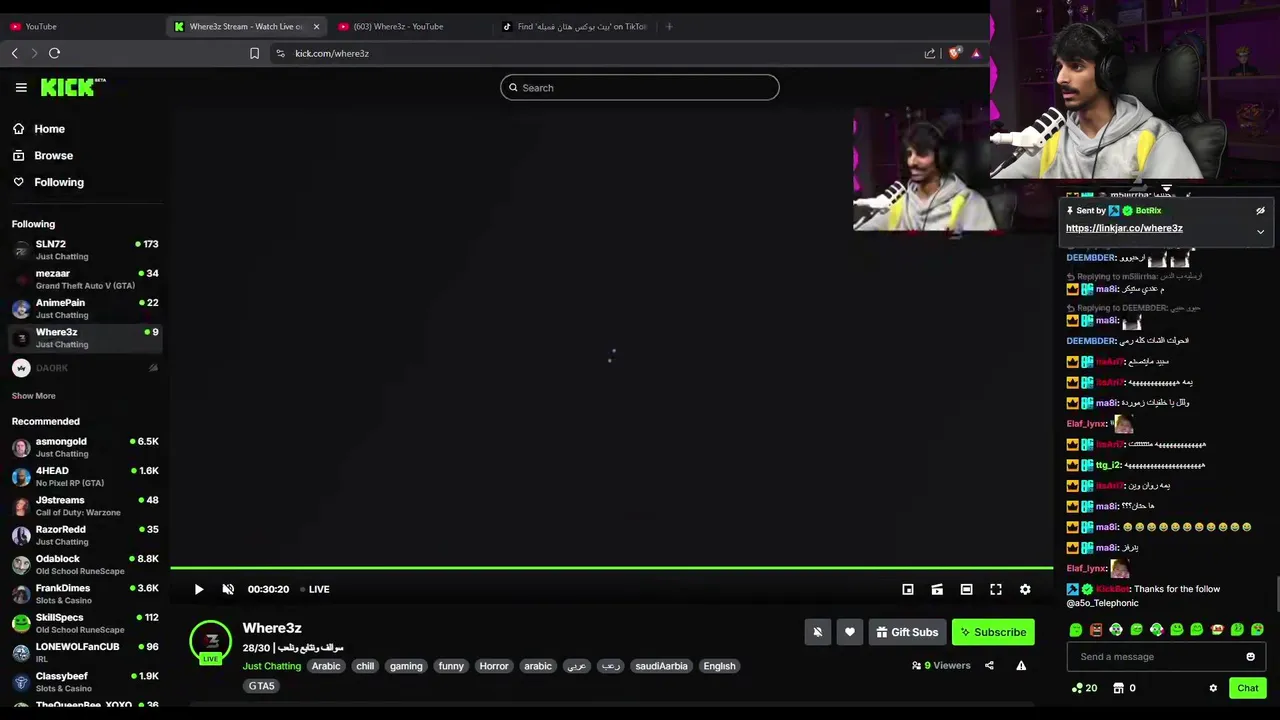Image resolution: width=1280 pixels, height=720 pixels.
Task: Open the browser share page icon
Action: (x=930, y=53)
